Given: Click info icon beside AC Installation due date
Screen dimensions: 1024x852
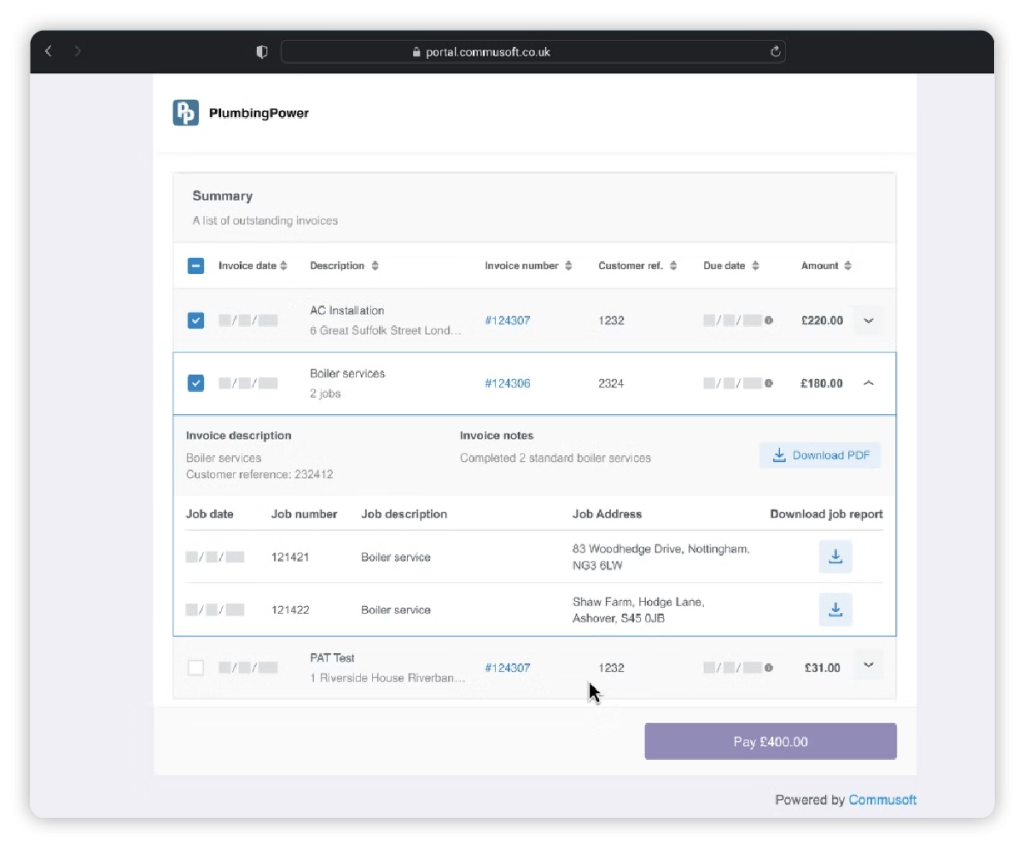Looking at the screenshot, I should pyautogui.click(x=769, y=321).
